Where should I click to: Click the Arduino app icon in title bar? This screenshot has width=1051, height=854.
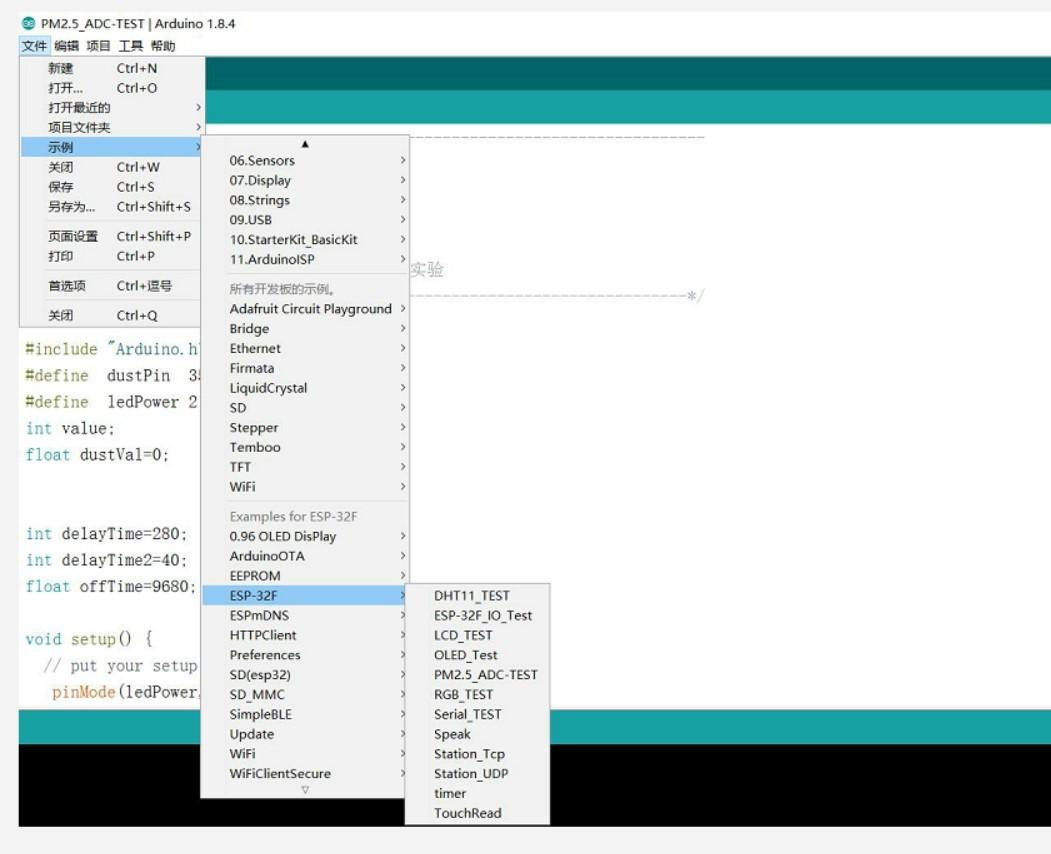pyautogui.click(x=28, y=23)
